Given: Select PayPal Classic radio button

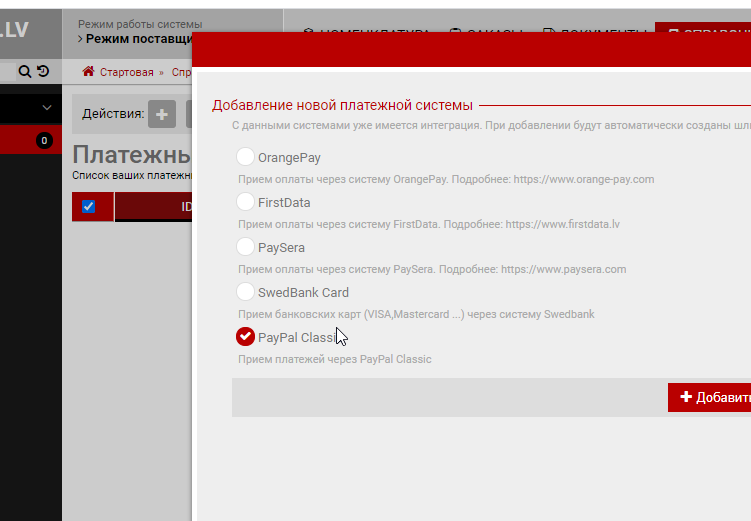Looking at the screenshot, I should (x=245, y=337).
